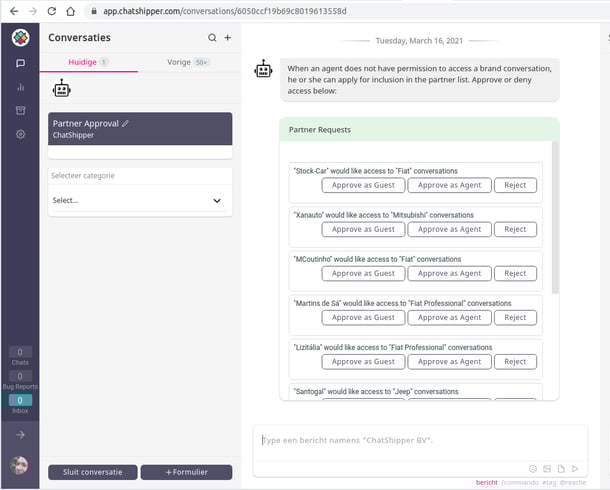This screenshot has width=610, height=490.
Task: Approve MCoutinho as Guest
Action: point(363,273)
